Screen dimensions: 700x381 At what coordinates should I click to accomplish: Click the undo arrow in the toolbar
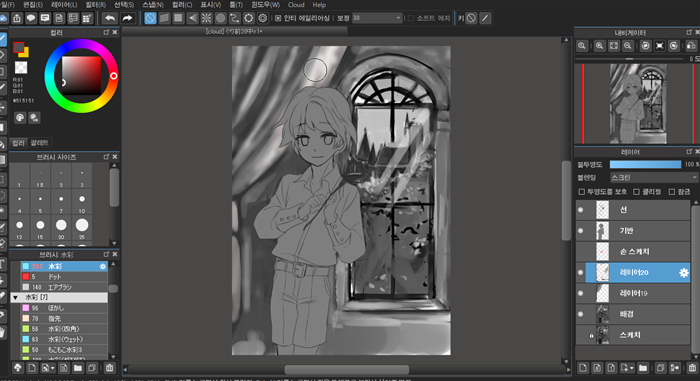[x=109, y=18]
